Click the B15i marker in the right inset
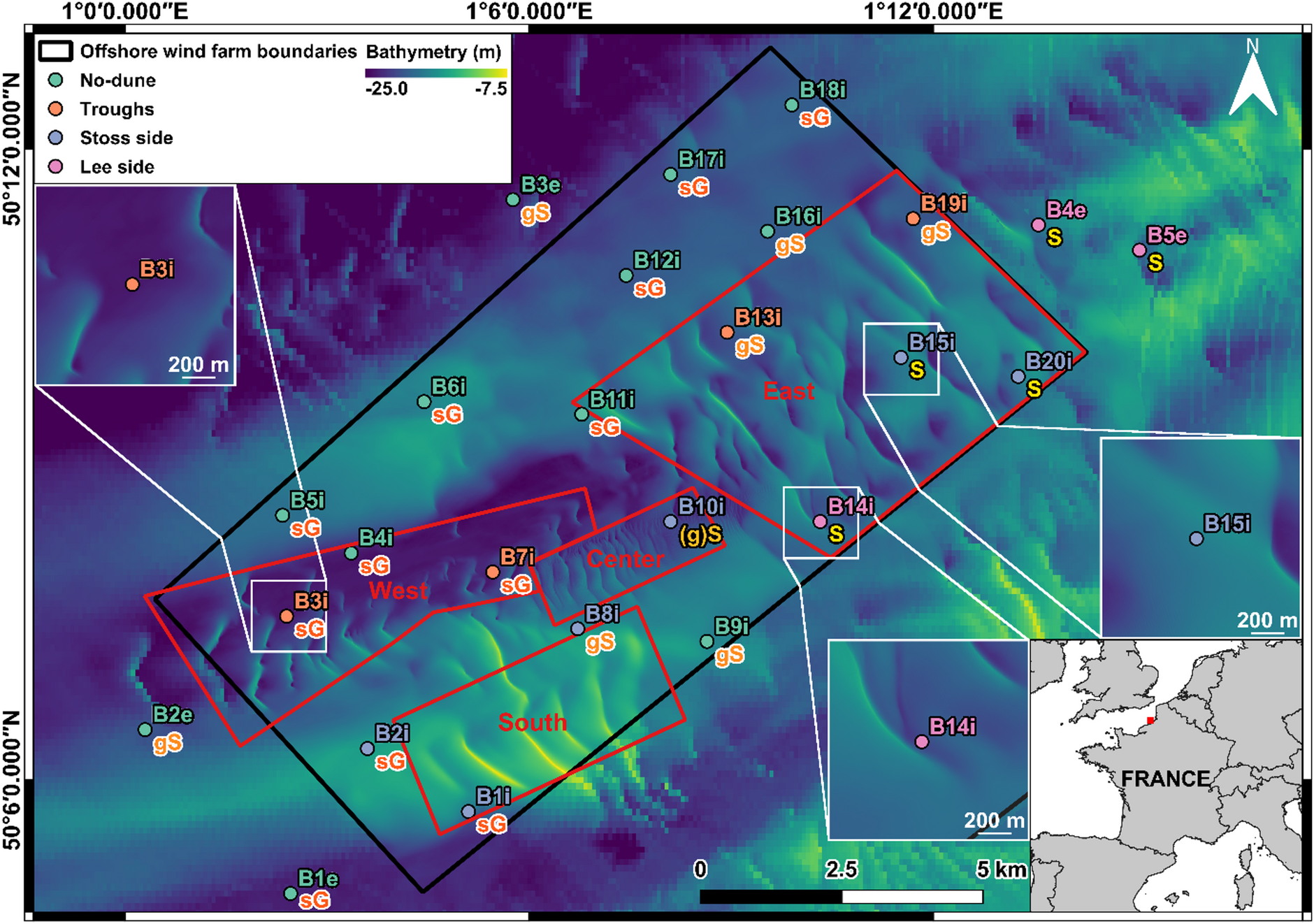 [1197, 539]
